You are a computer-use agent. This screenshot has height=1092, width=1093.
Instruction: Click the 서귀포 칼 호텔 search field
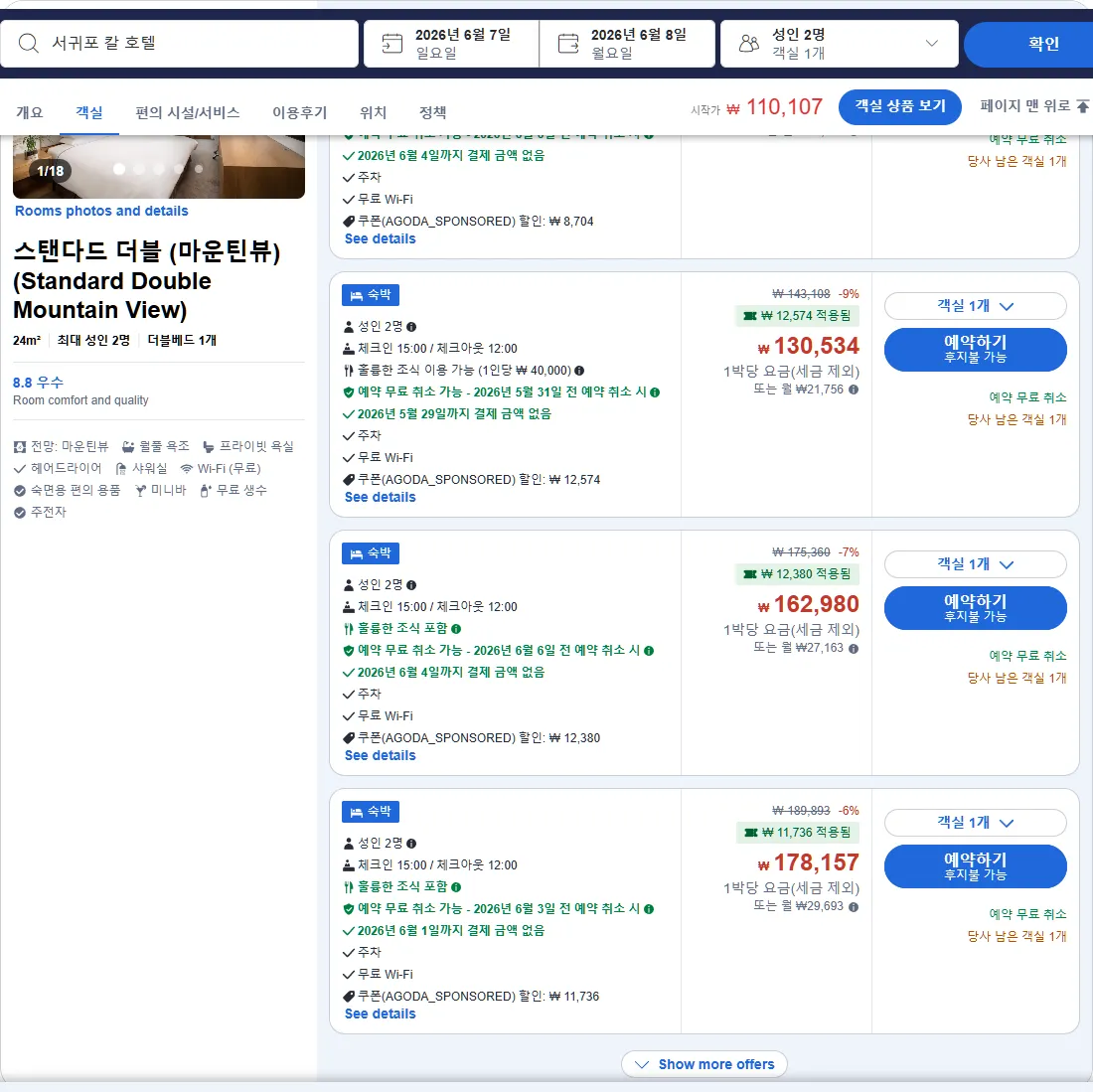(179, 43)
